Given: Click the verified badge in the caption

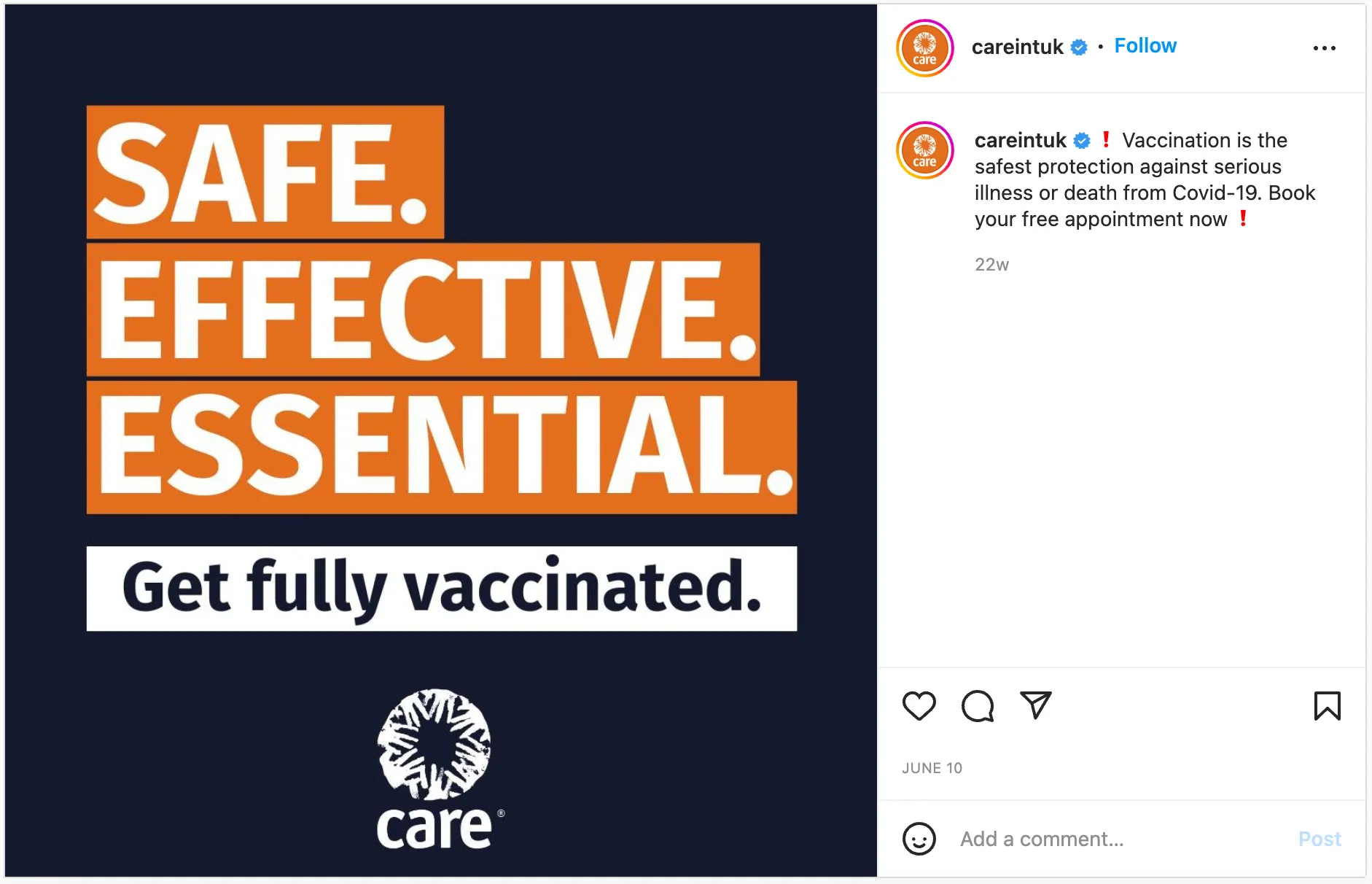Looking at the screenshot, I should pyautogui.click(x=1083, y=140).
